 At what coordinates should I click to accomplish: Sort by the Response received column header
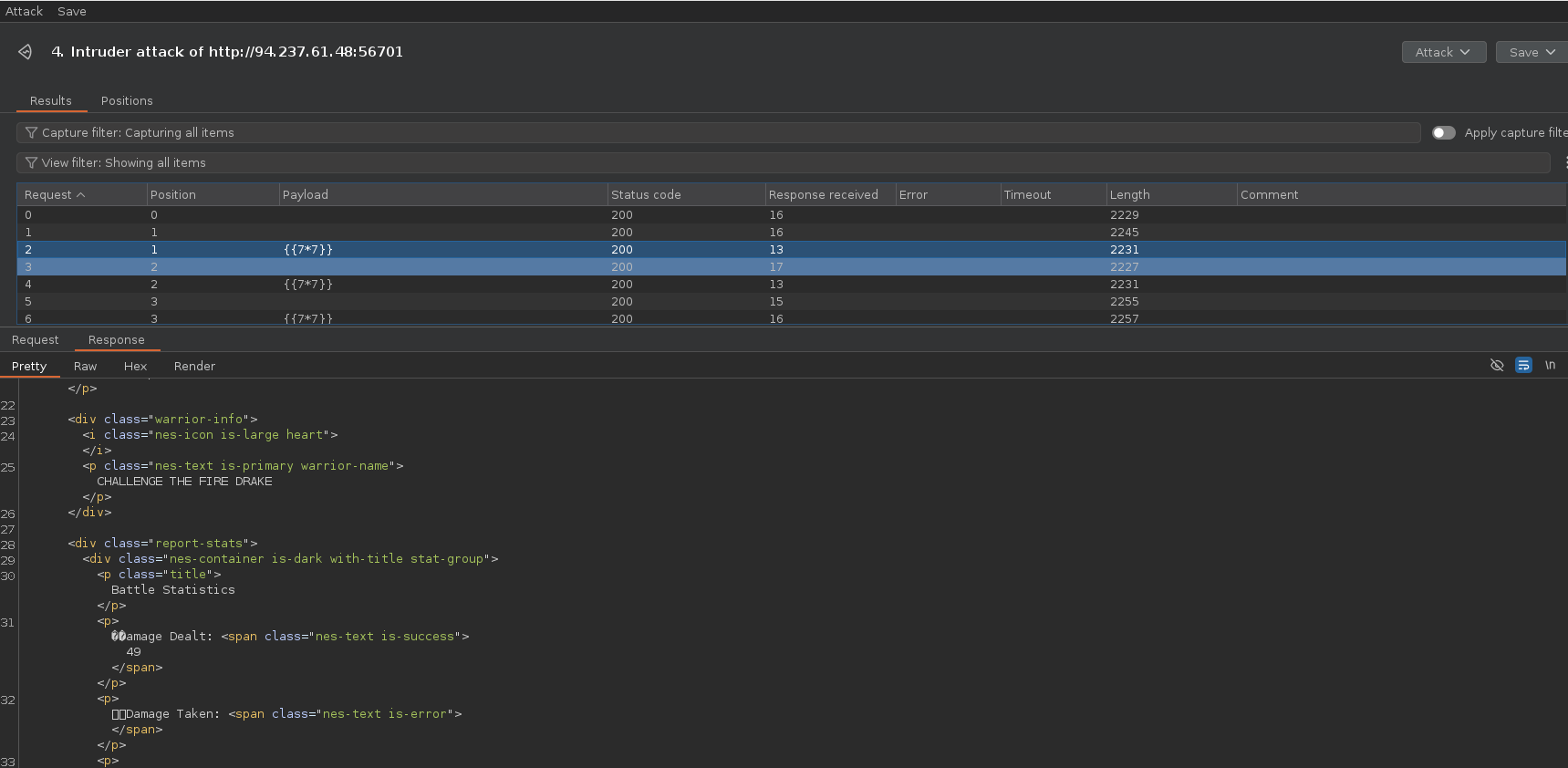(x=831, y=194)
